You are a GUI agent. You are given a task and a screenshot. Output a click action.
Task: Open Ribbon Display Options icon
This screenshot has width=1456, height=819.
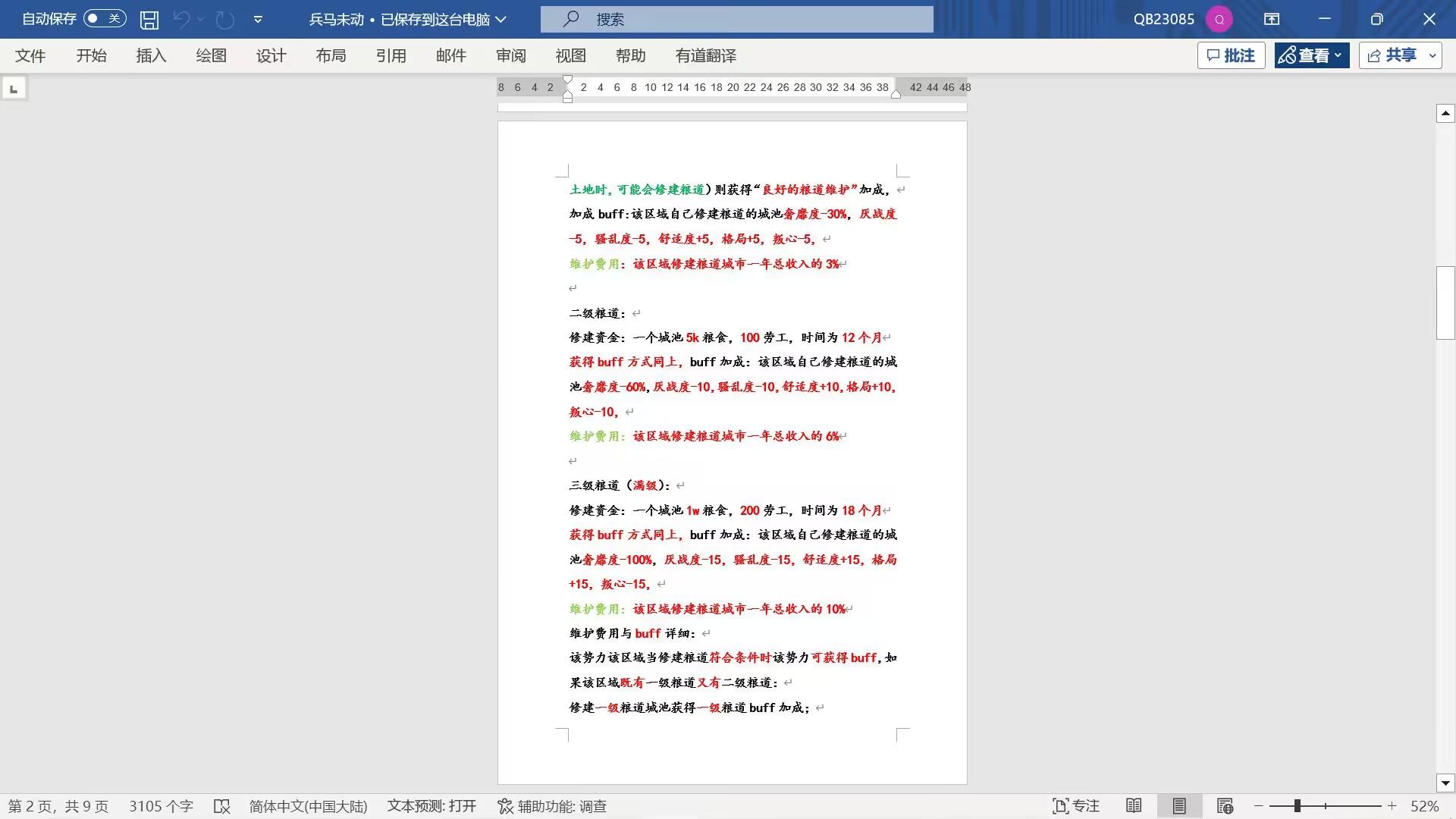pyautogui.click(x=1272, y=20)
